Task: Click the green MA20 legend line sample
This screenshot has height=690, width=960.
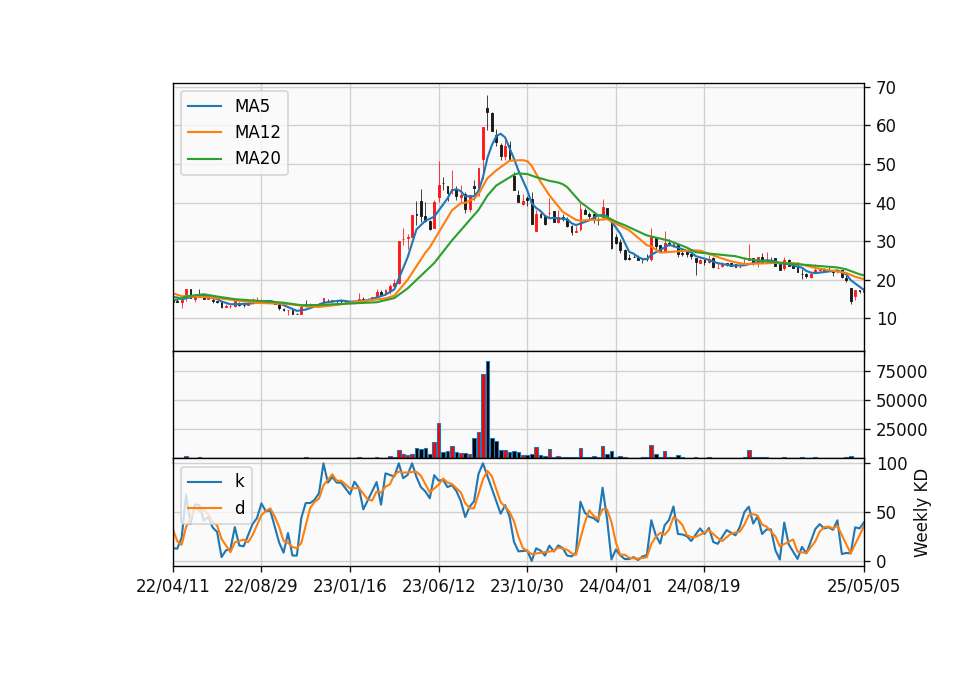Action: pyautogui.click(x=204, y=158)
